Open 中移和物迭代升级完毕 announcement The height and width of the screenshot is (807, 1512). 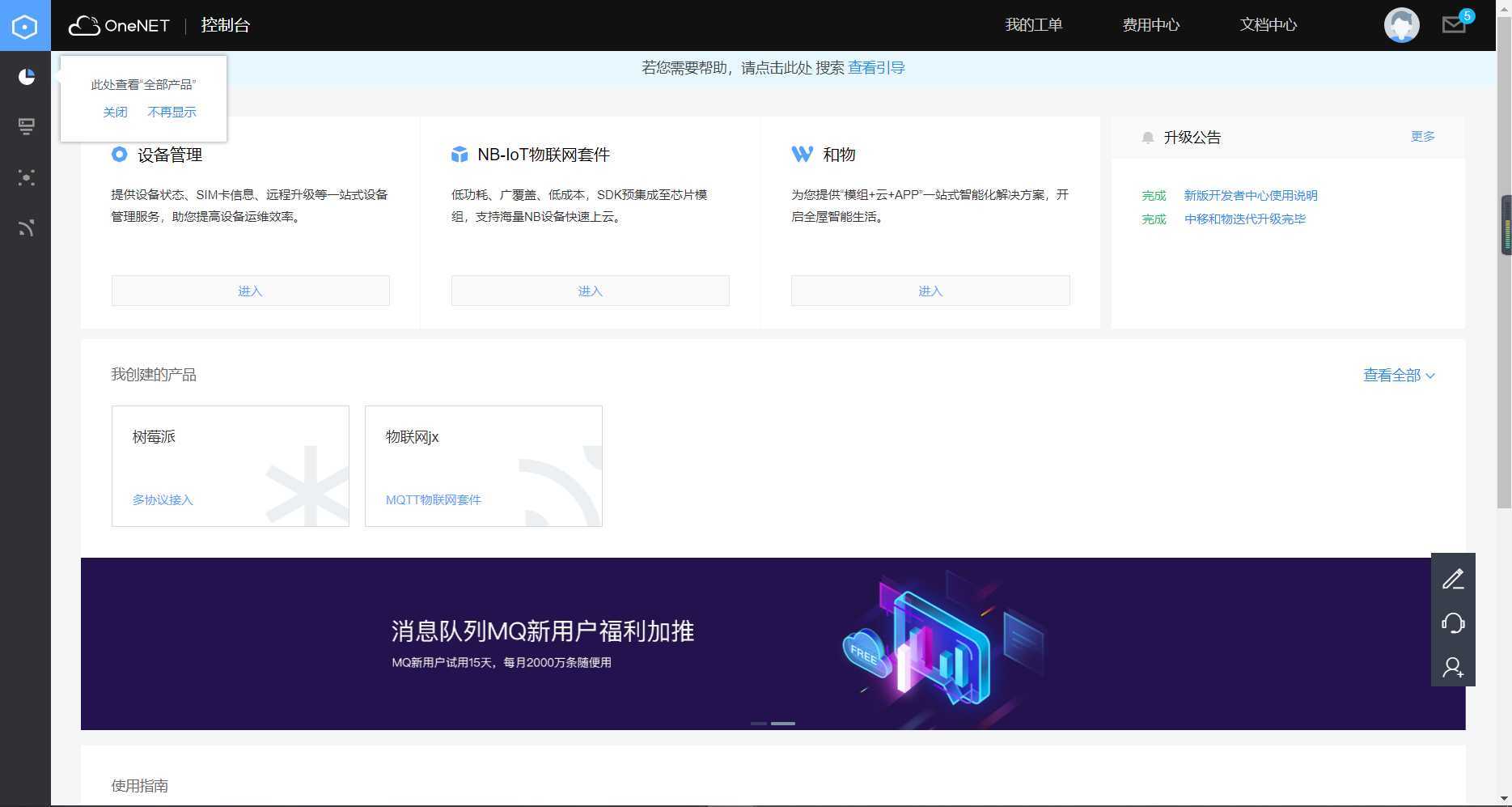pyautogui.click(x=1245, y=219)
